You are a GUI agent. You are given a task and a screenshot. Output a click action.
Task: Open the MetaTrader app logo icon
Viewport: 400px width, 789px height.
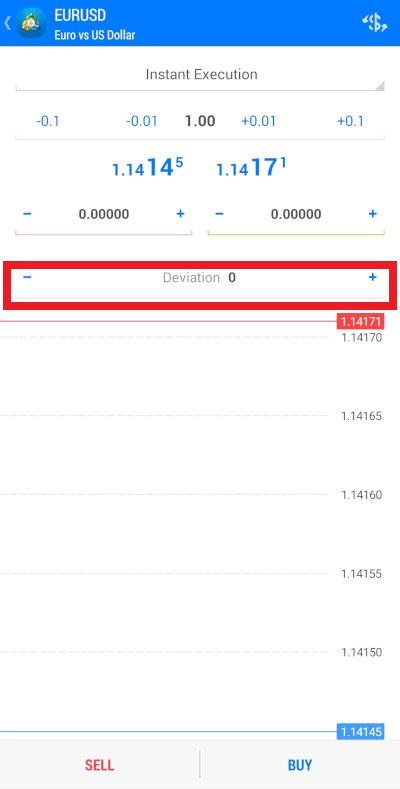click(x=31, y=23)
